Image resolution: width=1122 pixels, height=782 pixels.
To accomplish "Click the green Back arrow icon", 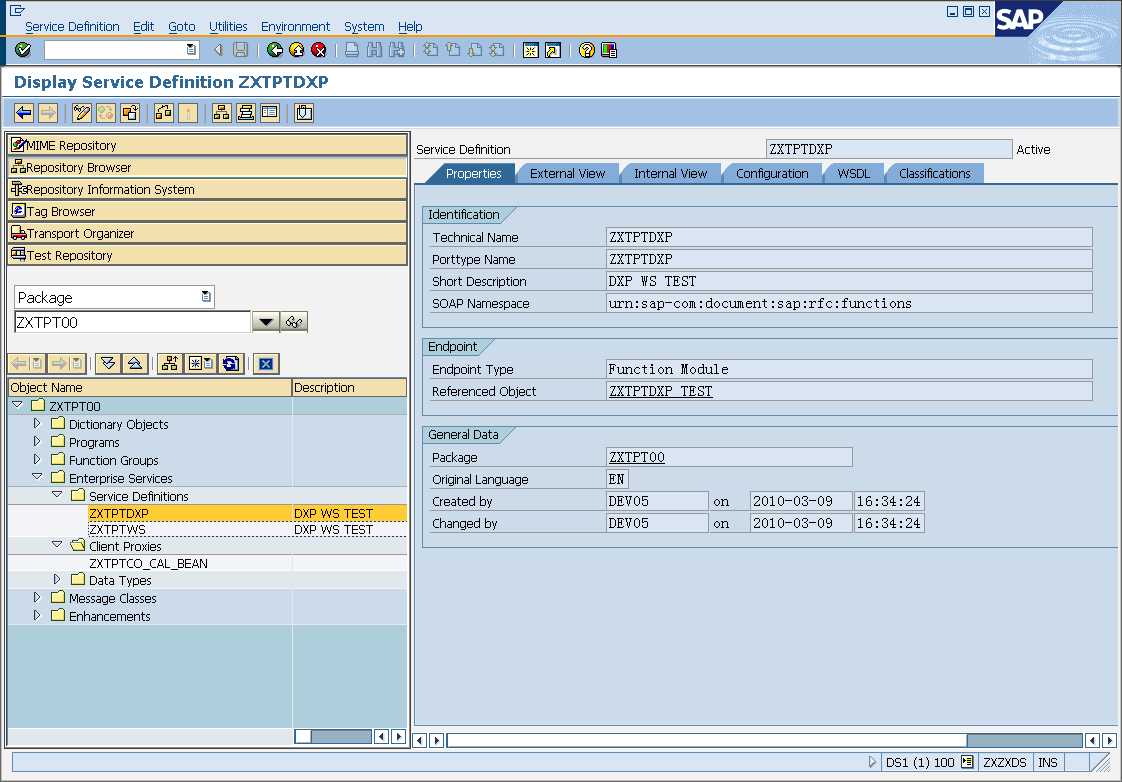I will pyautogui.click(x=275, y=49).
